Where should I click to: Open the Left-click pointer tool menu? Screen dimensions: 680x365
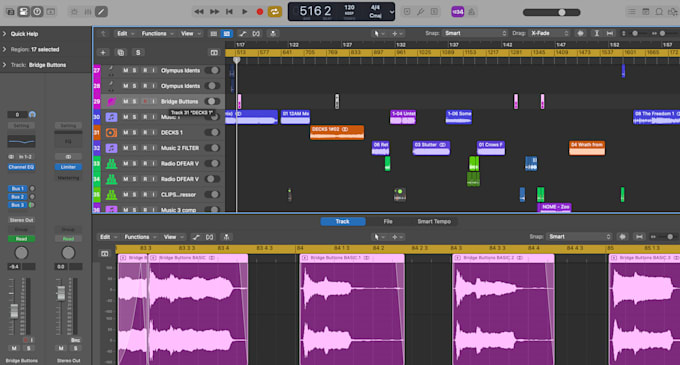pos(379,33)
